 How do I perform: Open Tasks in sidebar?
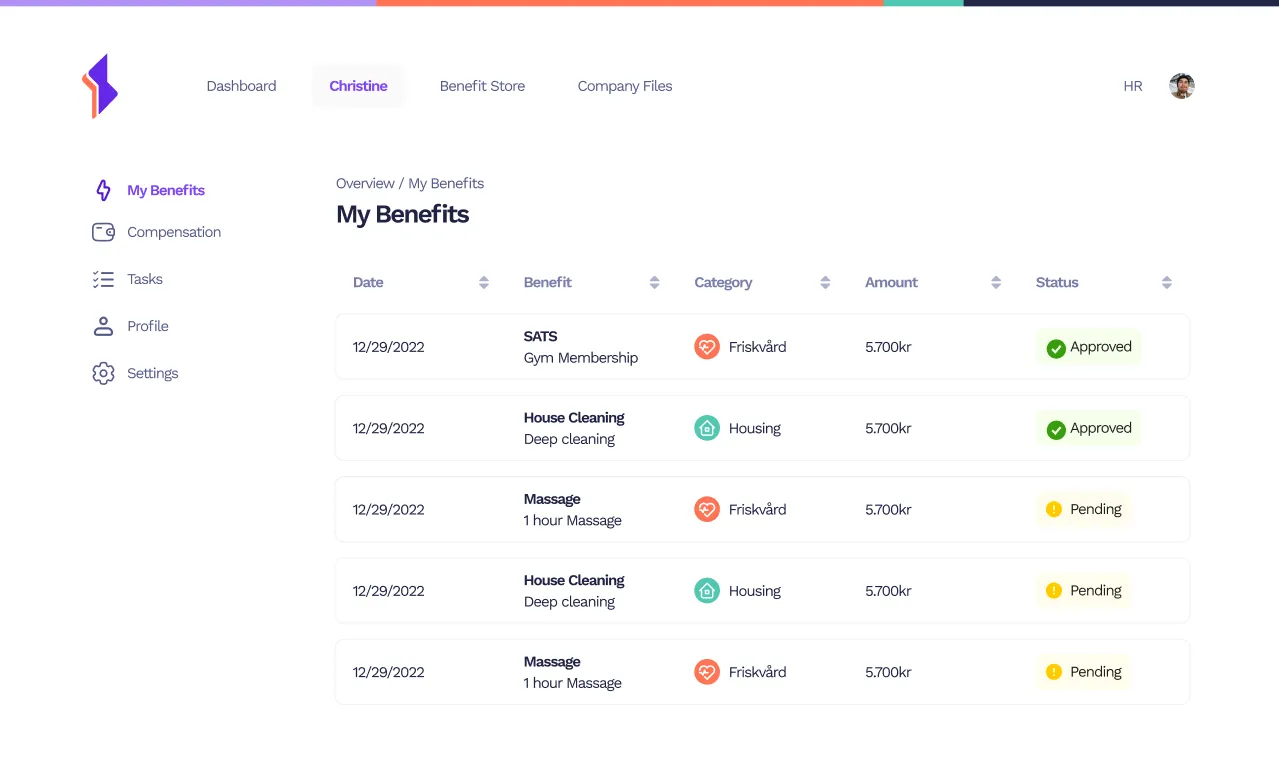pyautogui.click(x=145, y=279)
